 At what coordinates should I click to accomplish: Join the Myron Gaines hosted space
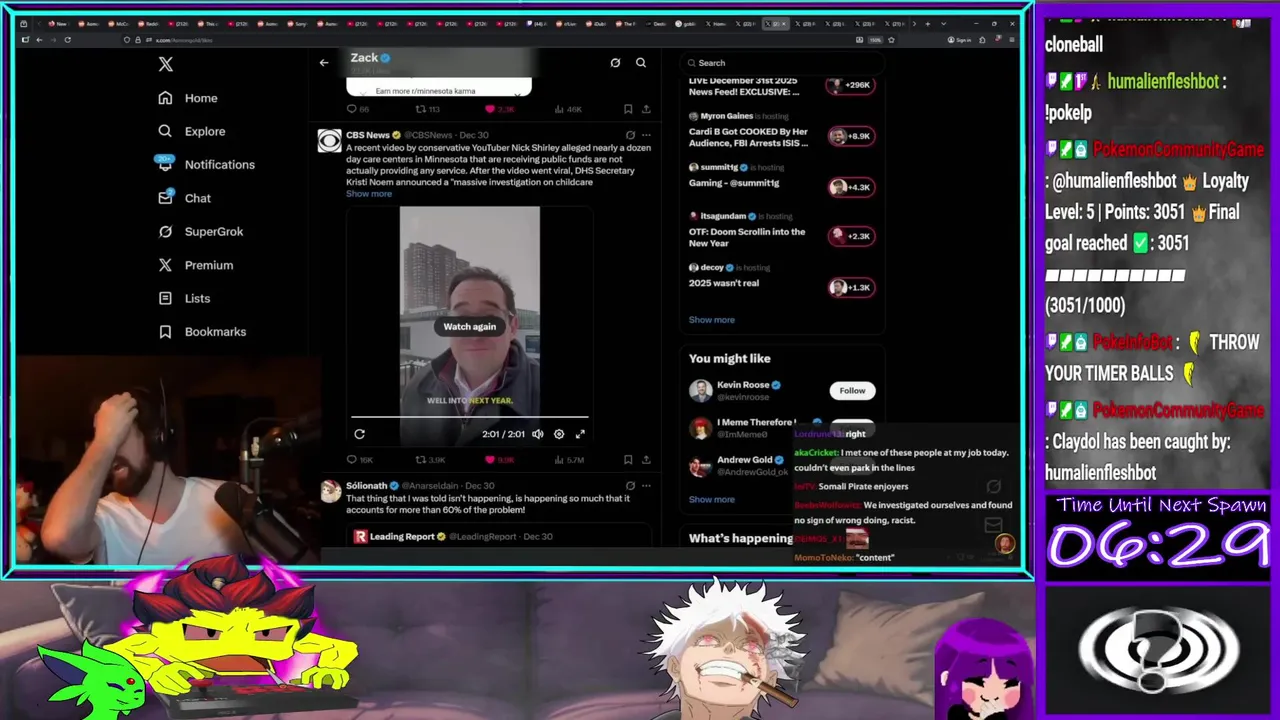point(749,136)
